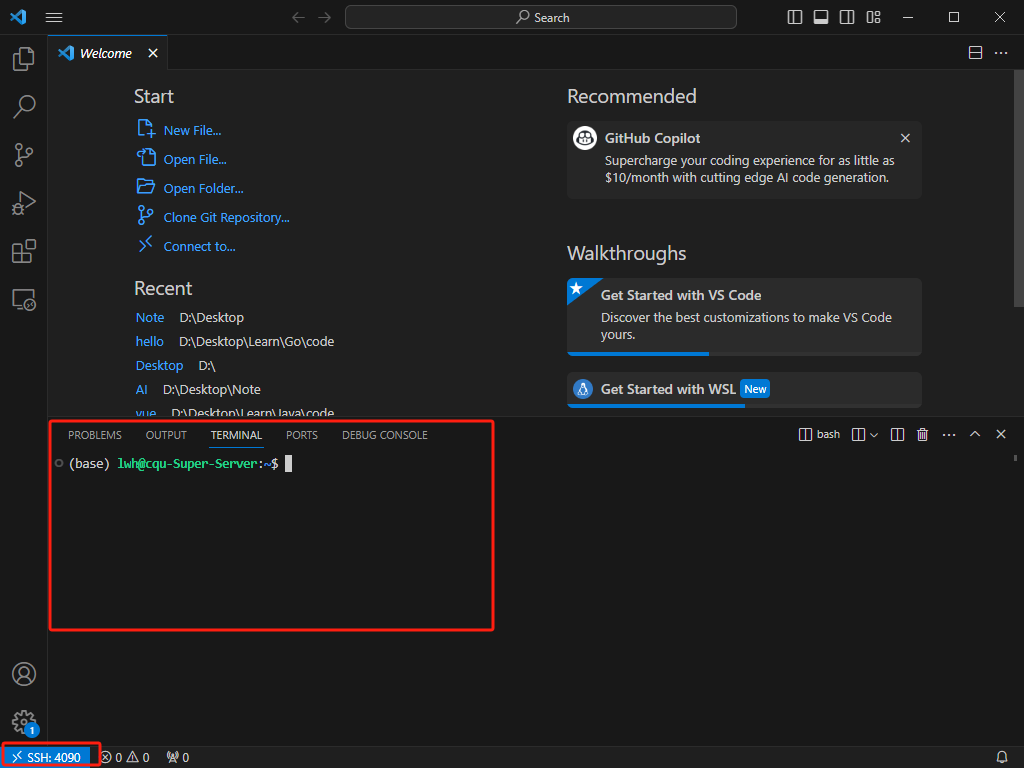This screenshot has height=768, width=1024.
Task: Click the WSL walkthrough progress bar
Action: click(744, 406)
